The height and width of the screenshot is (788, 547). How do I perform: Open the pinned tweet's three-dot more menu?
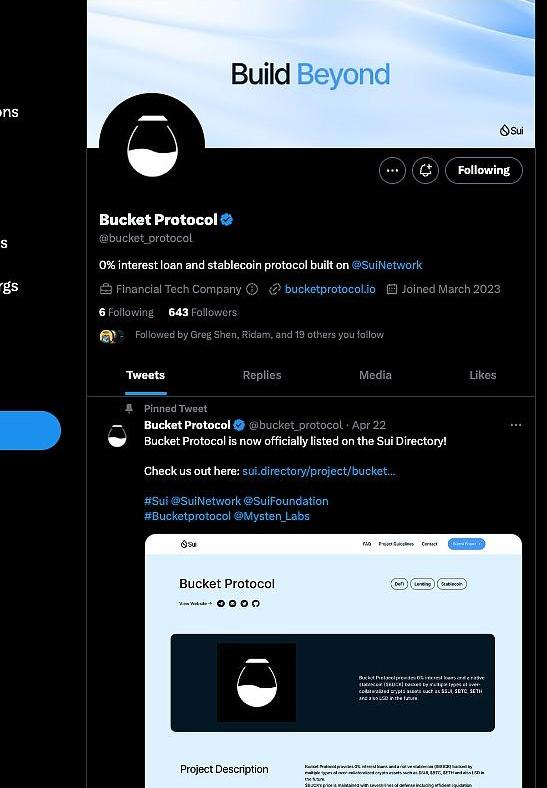point(516,425)
